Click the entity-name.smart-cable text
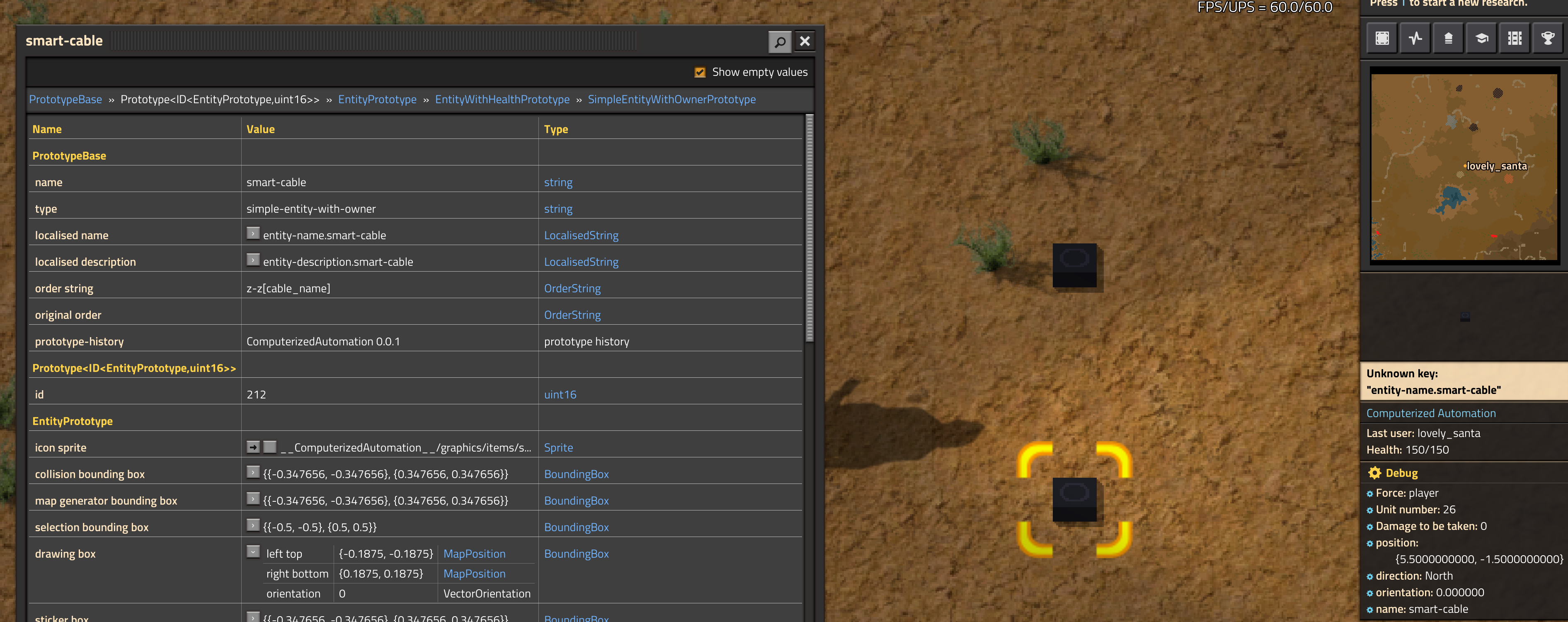The image size is (1568, 622). [325, 235]
